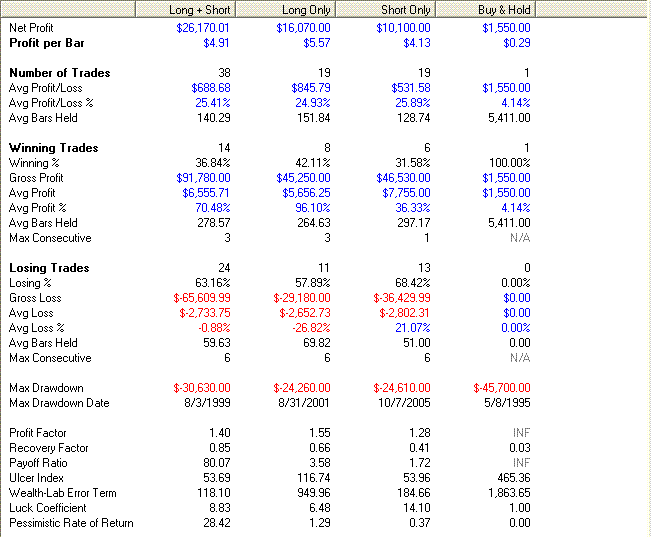This screenshot has width=651, height=537.
Task: Click the 8/3/1999 drawdown date cell
Action: [x=207, y=403]
